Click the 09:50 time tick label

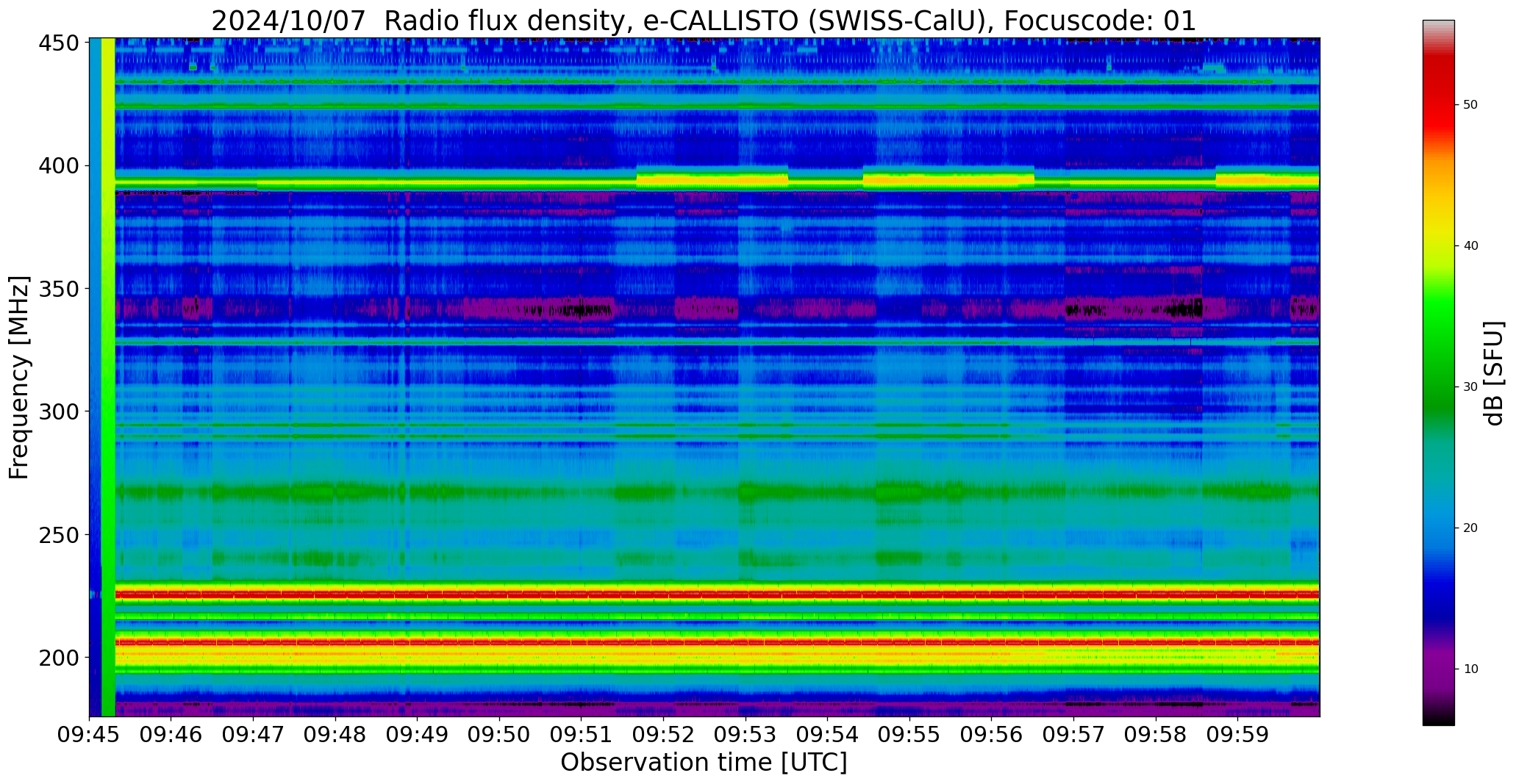click(499, 734)
